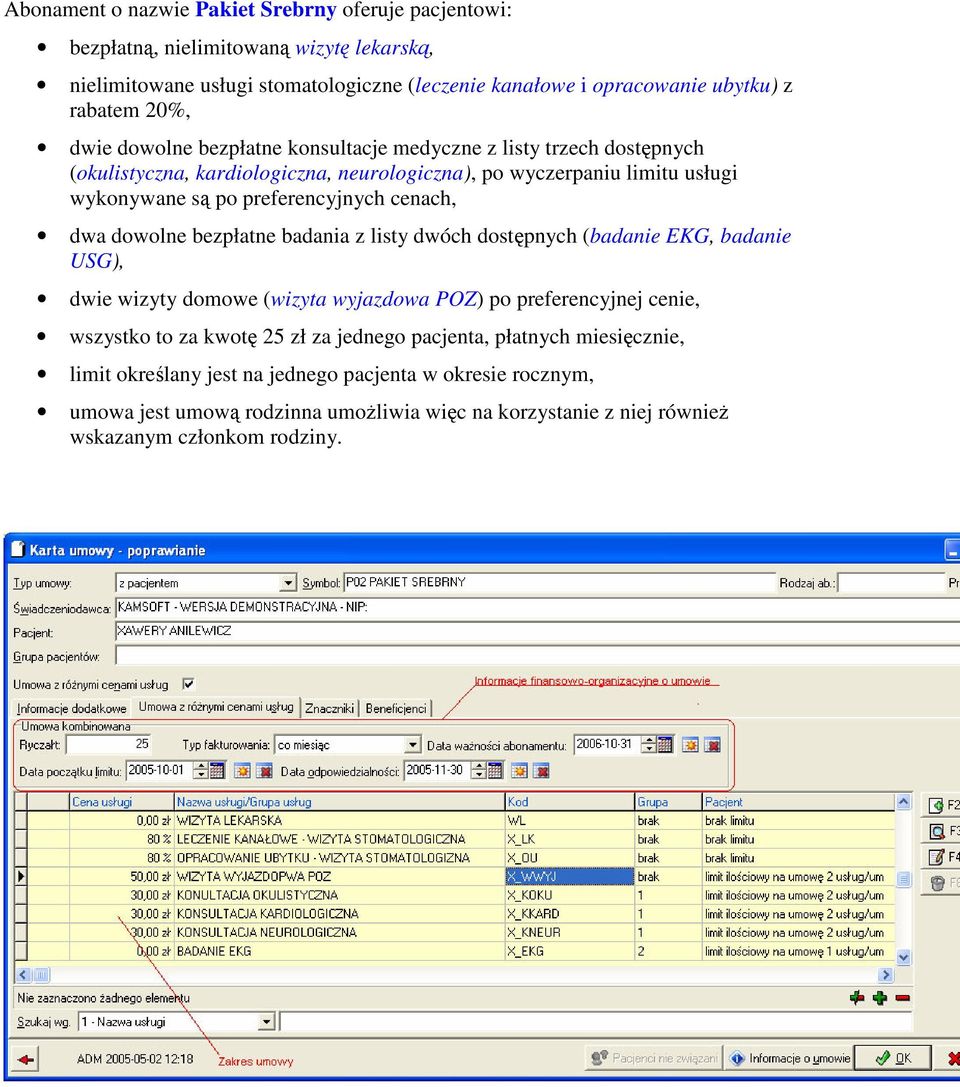Click the search field beside Szukaj wg
Screen dimensions: 960x1087
595,1022
